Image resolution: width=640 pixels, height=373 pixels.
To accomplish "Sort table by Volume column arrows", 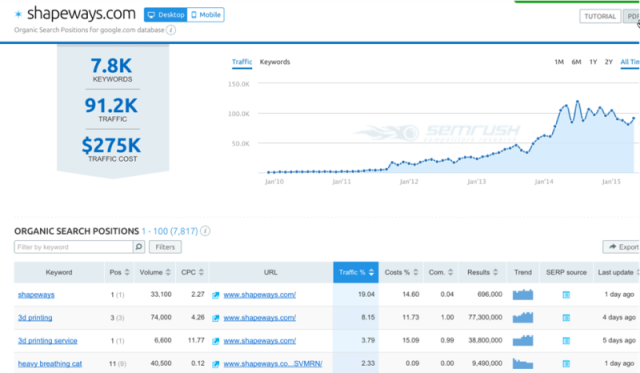I will [x=168, y=272].
